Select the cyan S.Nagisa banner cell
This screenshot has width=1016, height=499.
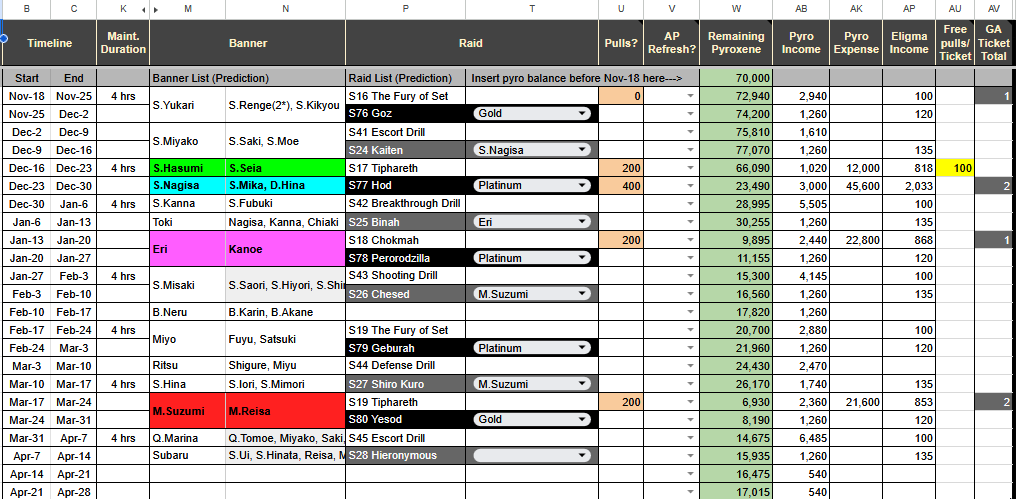click(x=187, y=186)
